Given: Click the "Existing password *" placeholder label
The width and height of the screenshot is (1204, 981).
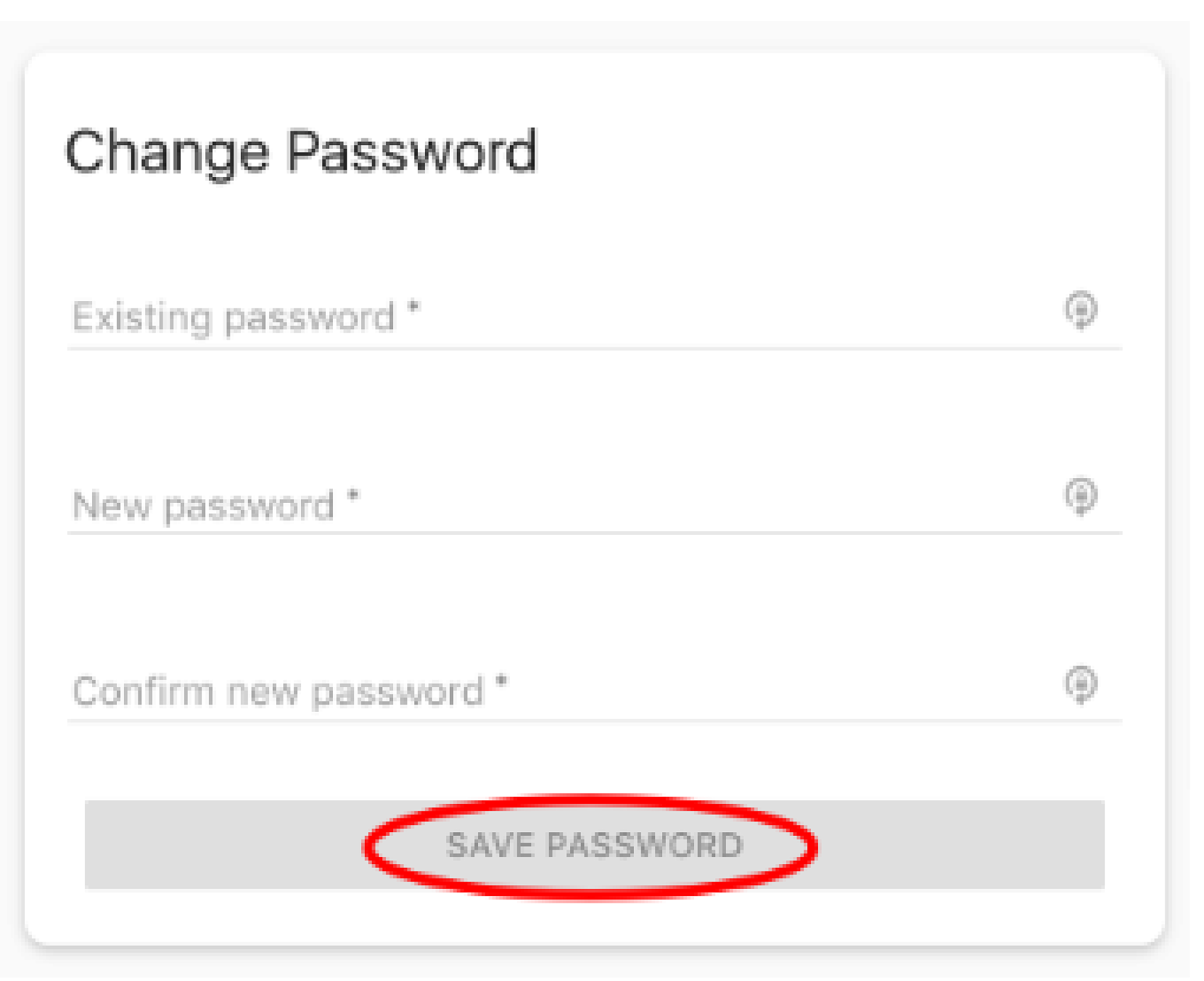Looking at the screenshot, I should tap(245, 317).
